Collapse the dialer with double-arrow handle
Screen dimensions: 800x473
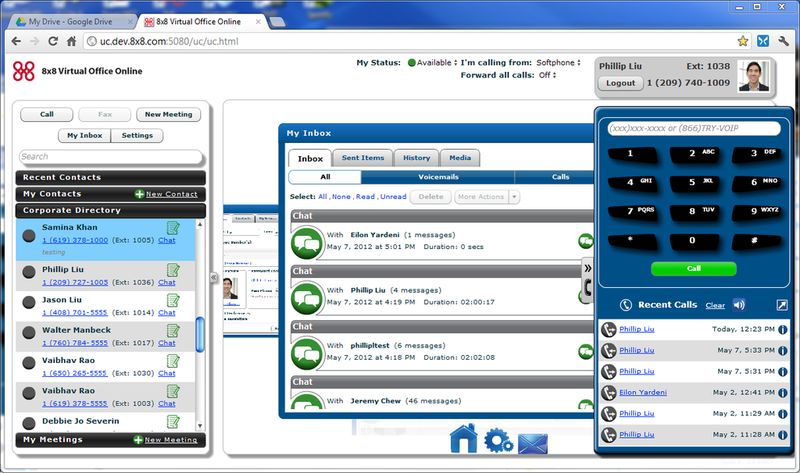coord(588,268)
